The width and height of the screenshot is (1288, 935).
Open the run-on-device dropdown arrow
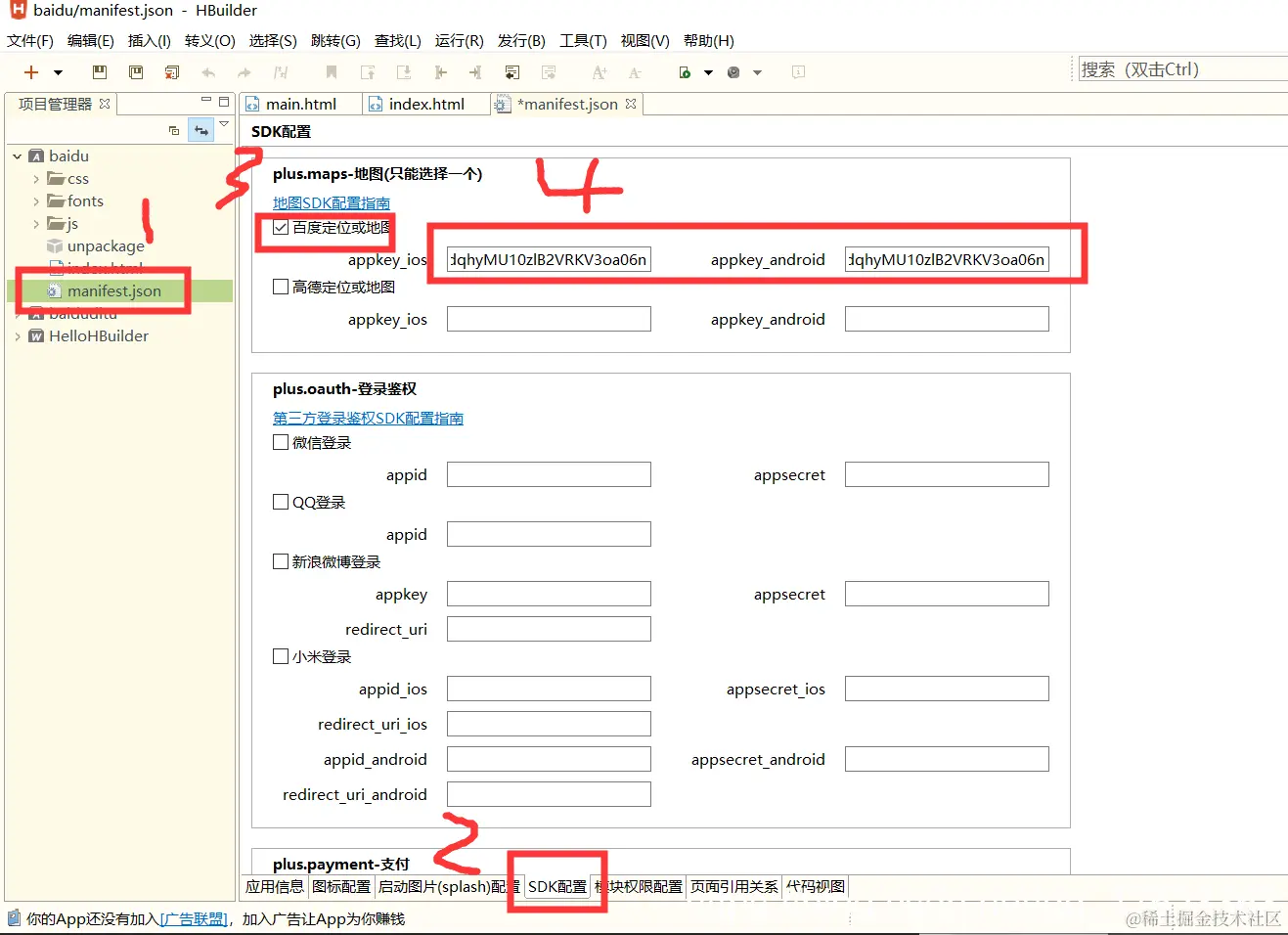coord(708,72)
